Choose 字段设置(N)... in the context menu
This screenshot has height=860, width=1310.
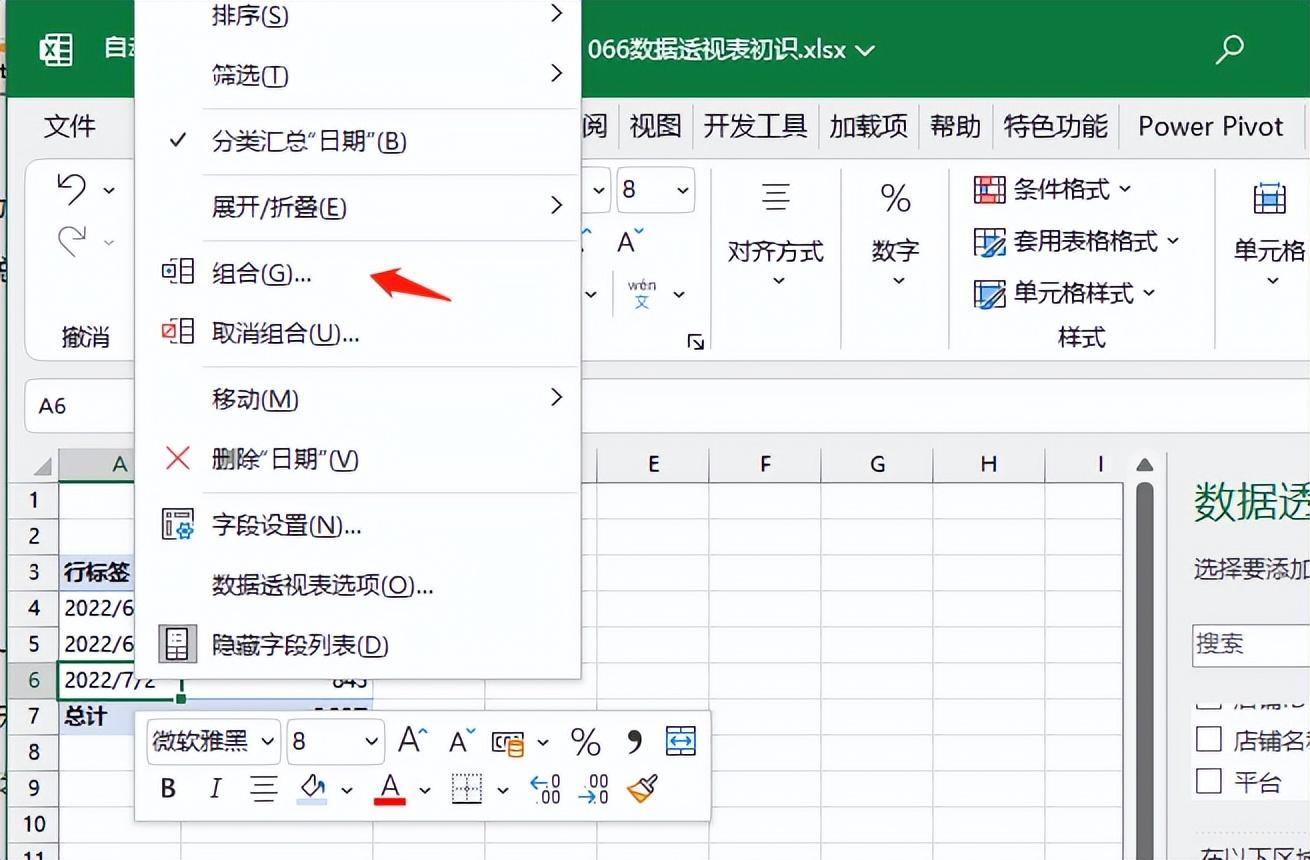pos(286,525)
